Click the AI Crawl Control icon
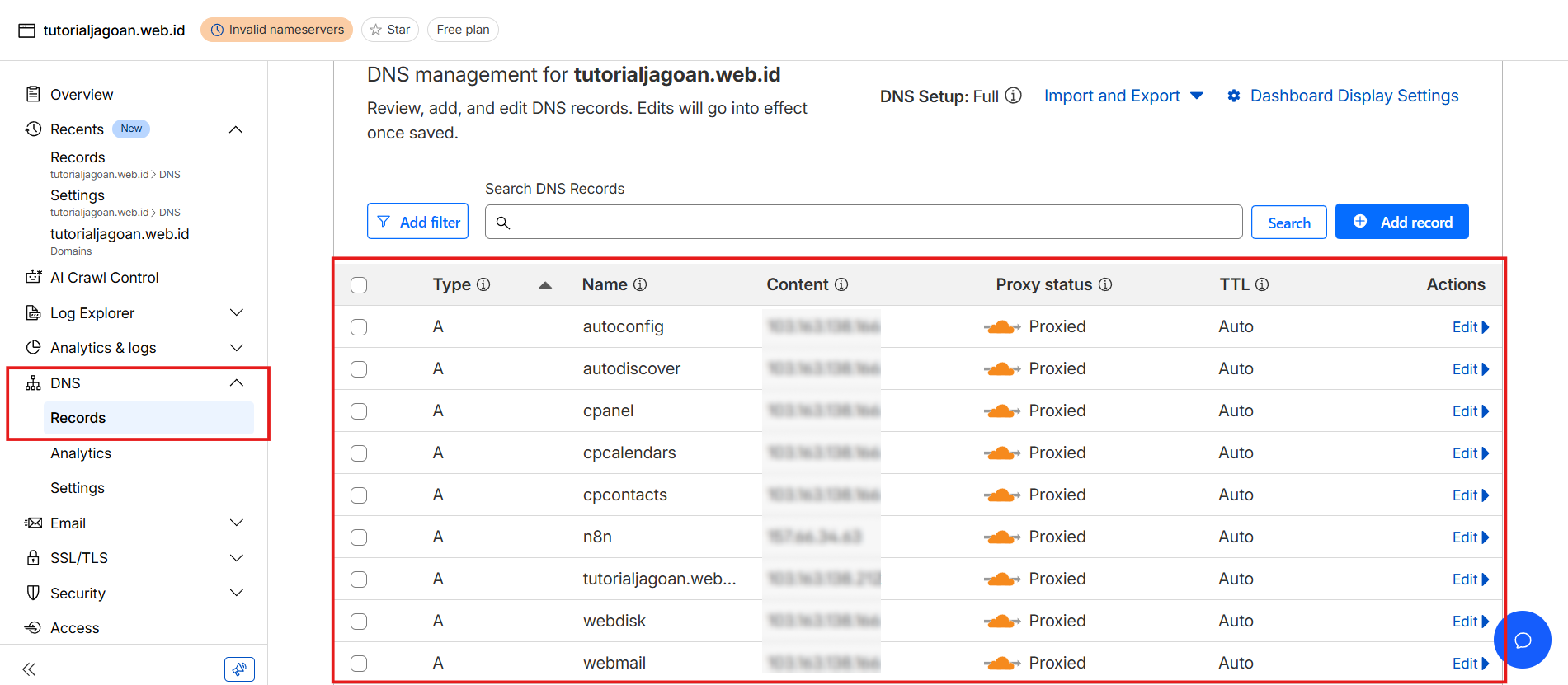This screenshot has height=685, width=1568. [x=33, y=277]
